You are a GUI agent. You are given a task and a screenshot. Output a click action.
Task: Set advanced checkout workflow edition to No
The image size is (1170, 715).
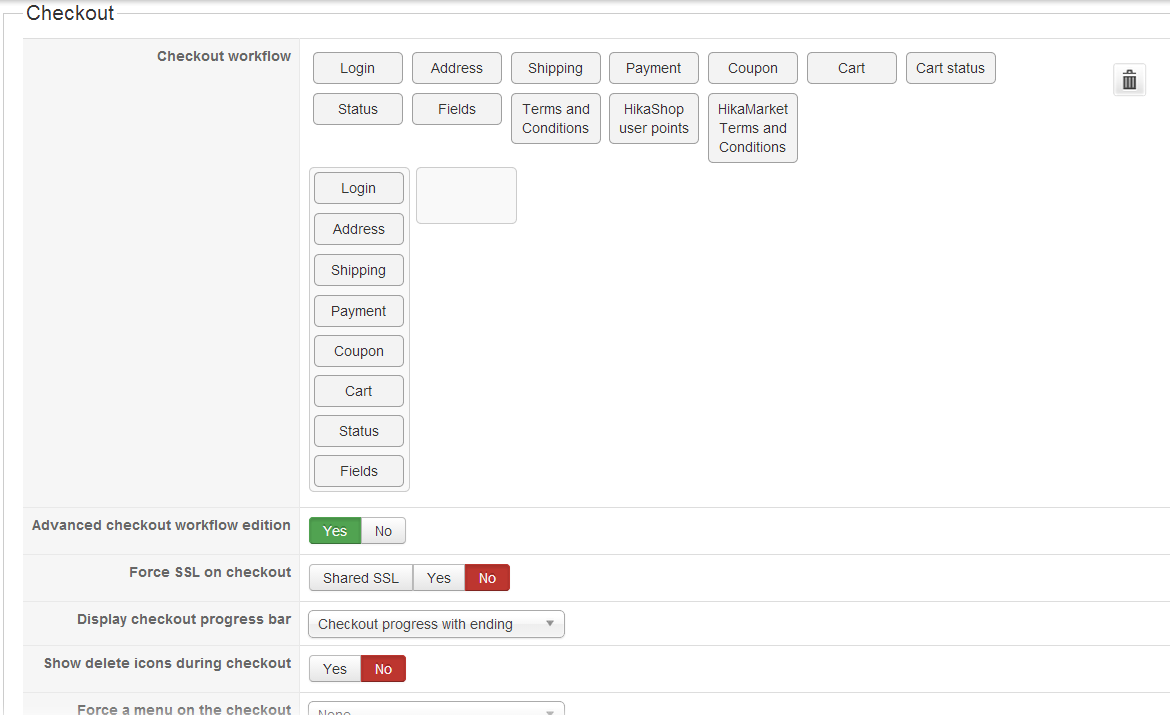click(383, 531)
